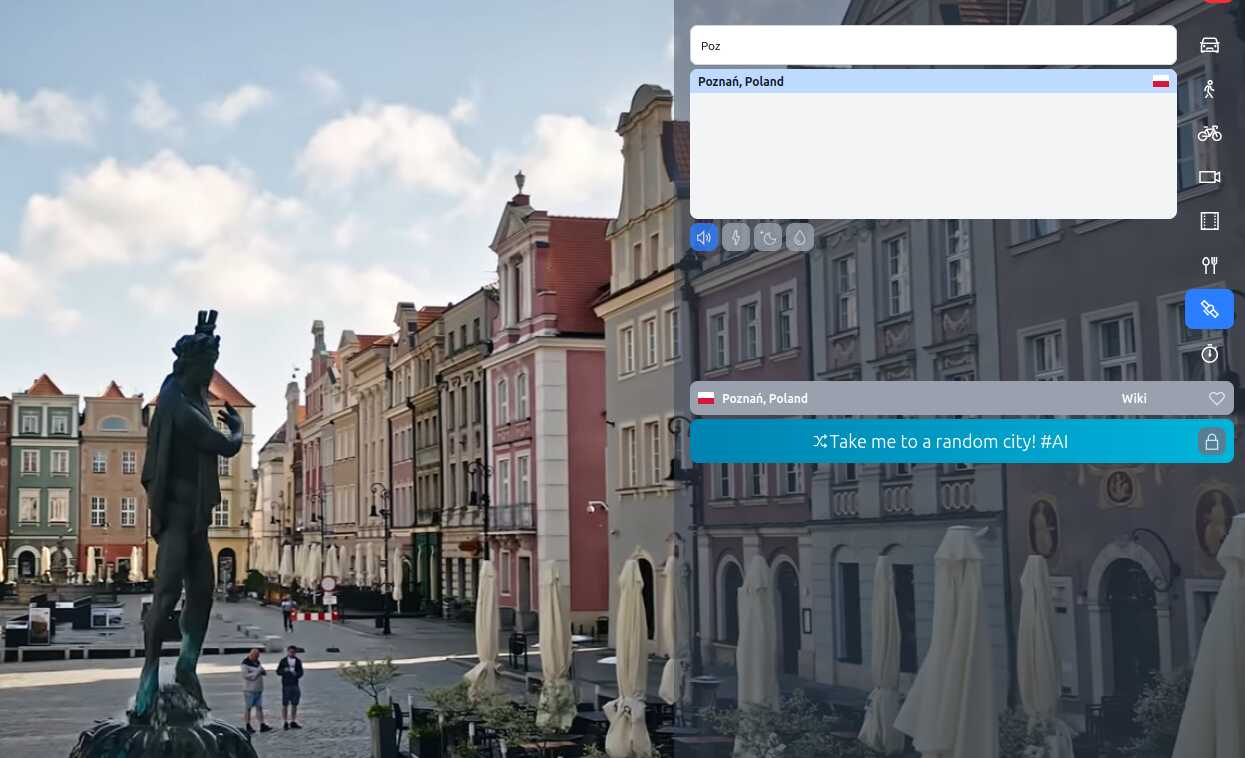Open the Wiki link for Poznań
The height and width of the screenshot is (758, 1245).
tap(1134, 398)
